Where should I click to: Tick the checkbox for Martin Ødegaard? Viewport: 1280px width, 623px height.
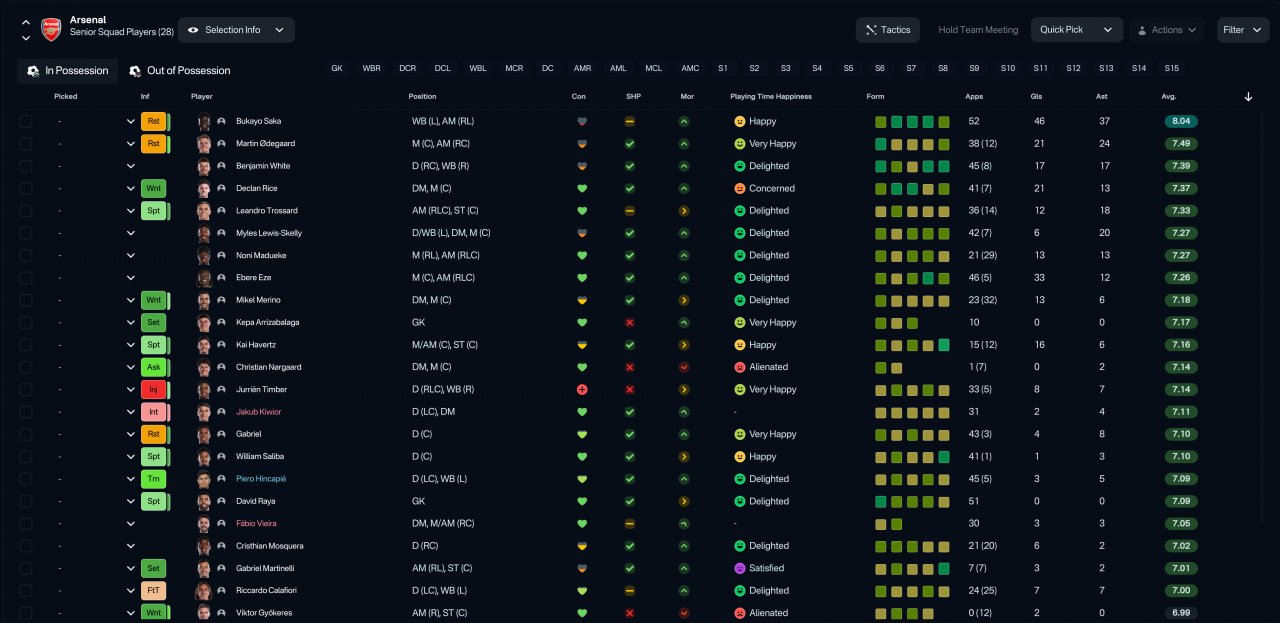(x=26, y=144)
